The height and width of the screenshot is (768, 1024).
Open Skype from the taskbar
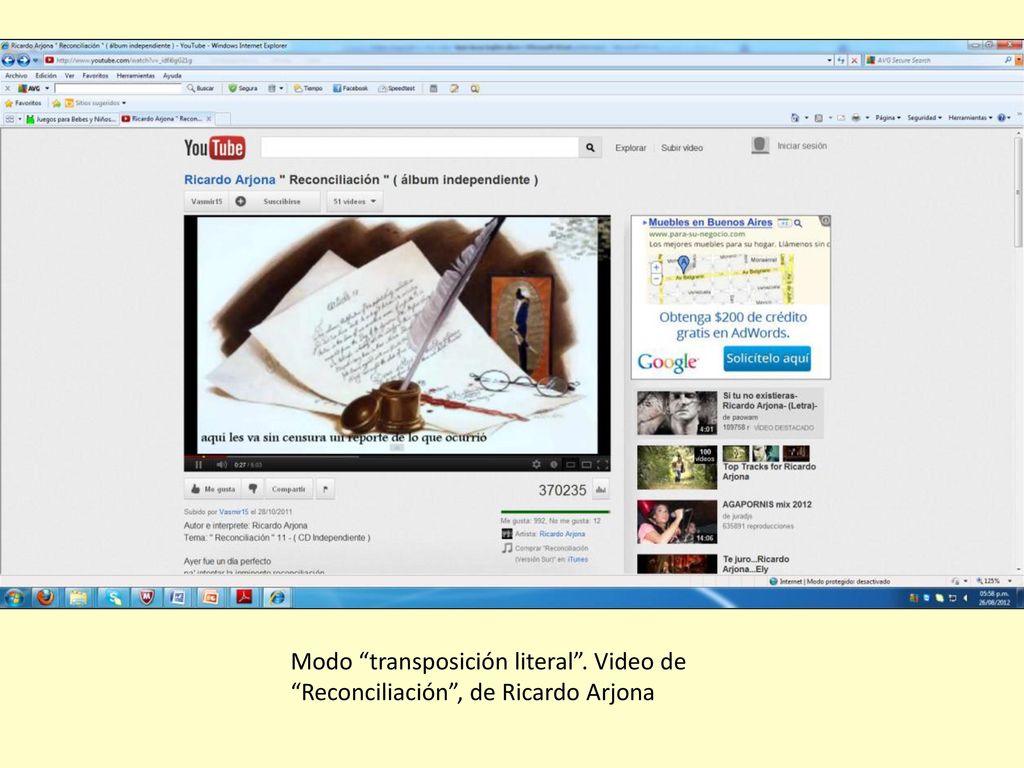[113, 597]
